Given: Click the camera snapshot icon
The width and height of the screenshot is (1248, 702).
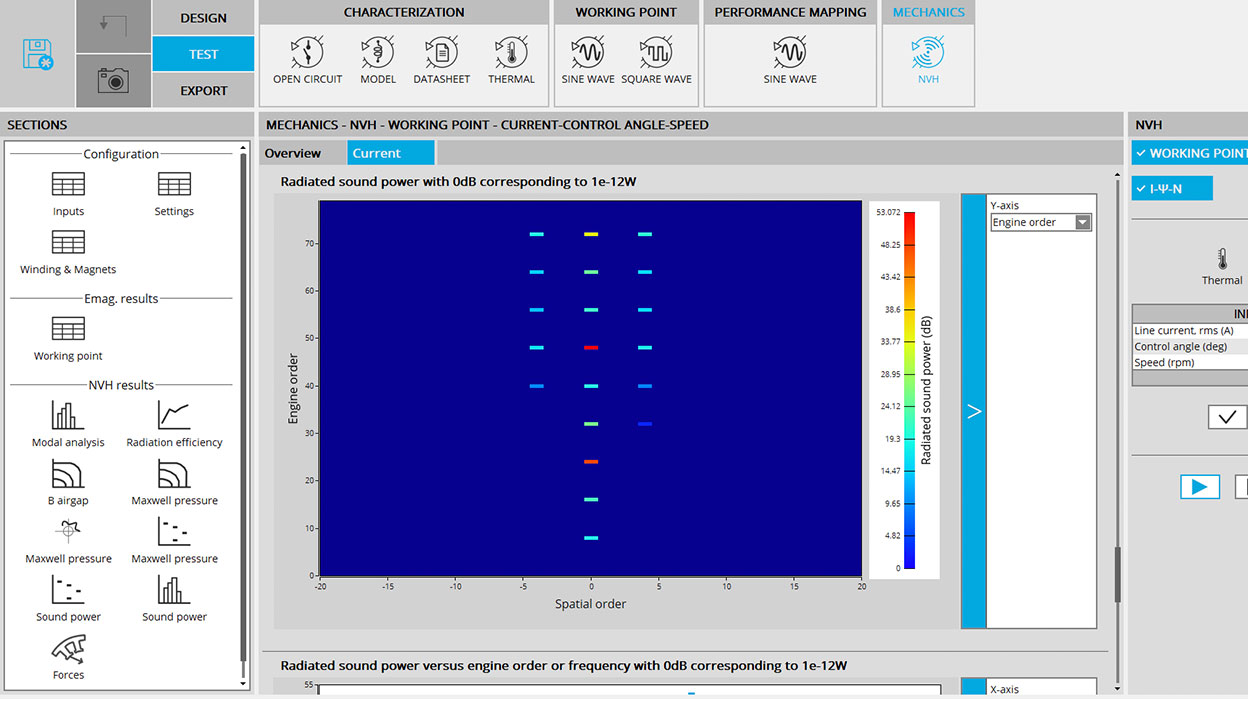Looking at the screenshot, I should point(113,81).
